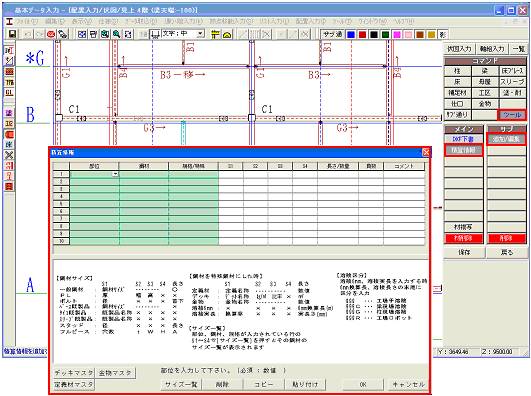This screenshot has height=396, width=531.
Task: Open the 一覧 tab
Action: coord(518,49)
